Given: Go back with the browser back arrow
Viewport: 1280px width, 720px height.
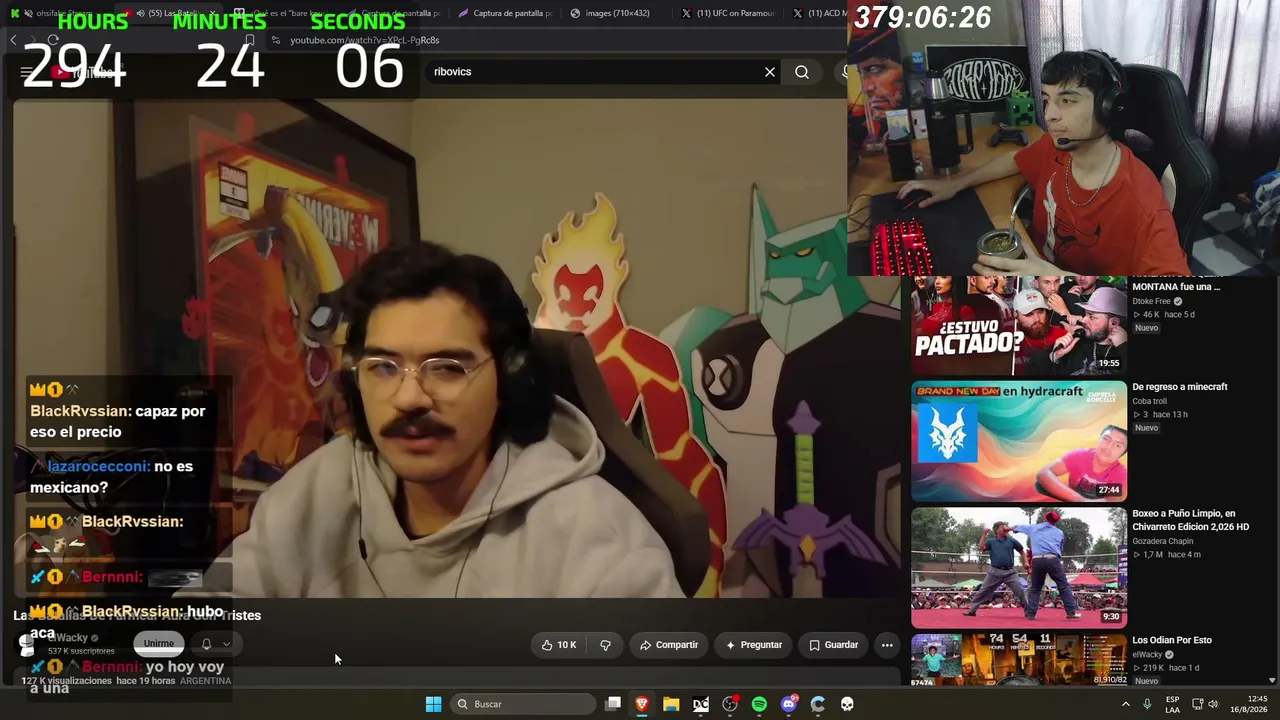Looking at the screenshot, I should click(x=13, y=40).
